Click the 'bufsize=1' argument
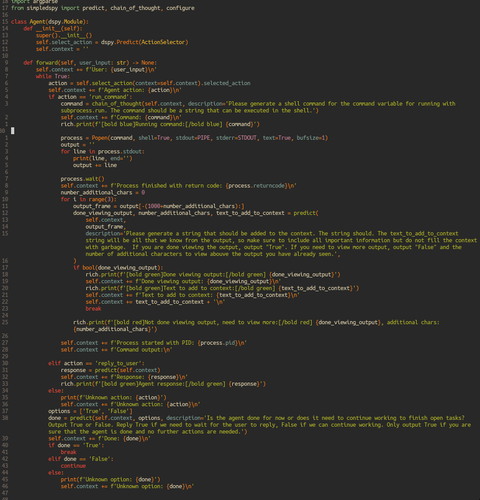The width and height of the screenshot is (480, 500). (x=311, y=138)
